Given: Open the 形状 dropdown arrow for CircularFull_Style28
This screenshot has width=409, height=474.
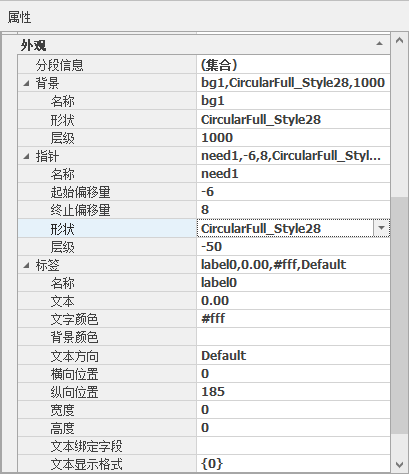Looking at the screenshot, I should (x=382, y=228).
